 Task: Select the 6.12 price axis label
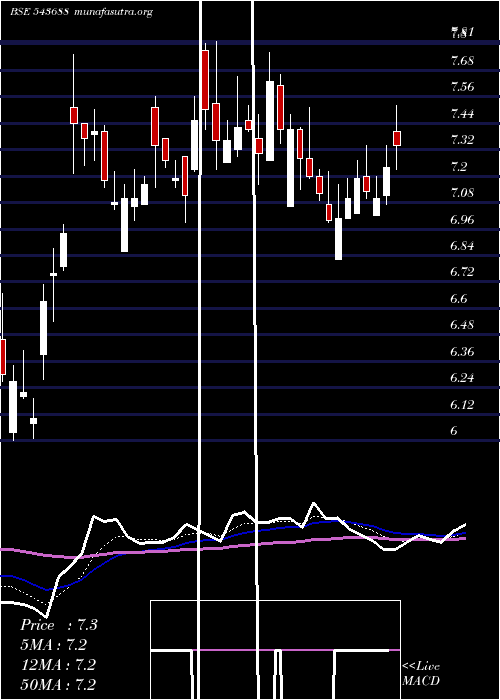click(462, 405)
